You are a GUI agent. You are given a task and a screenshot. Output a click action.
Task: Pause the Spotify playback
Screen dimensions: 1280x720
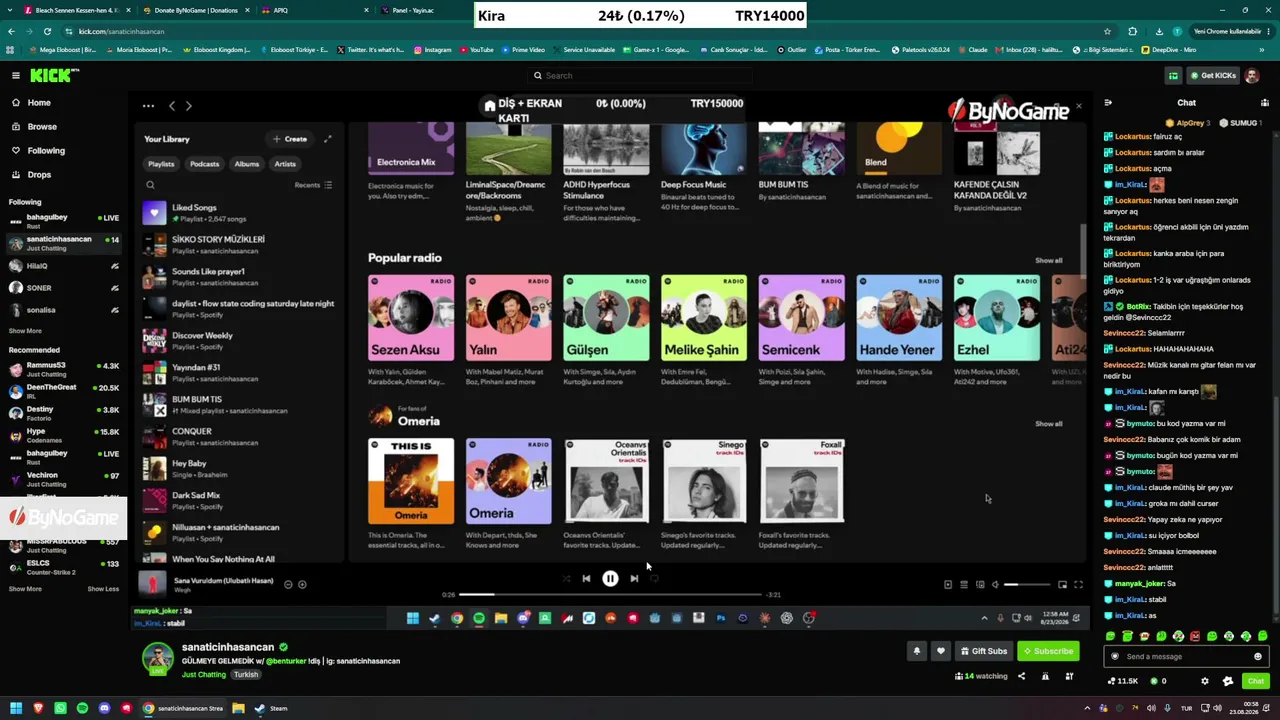coord(610,578)
